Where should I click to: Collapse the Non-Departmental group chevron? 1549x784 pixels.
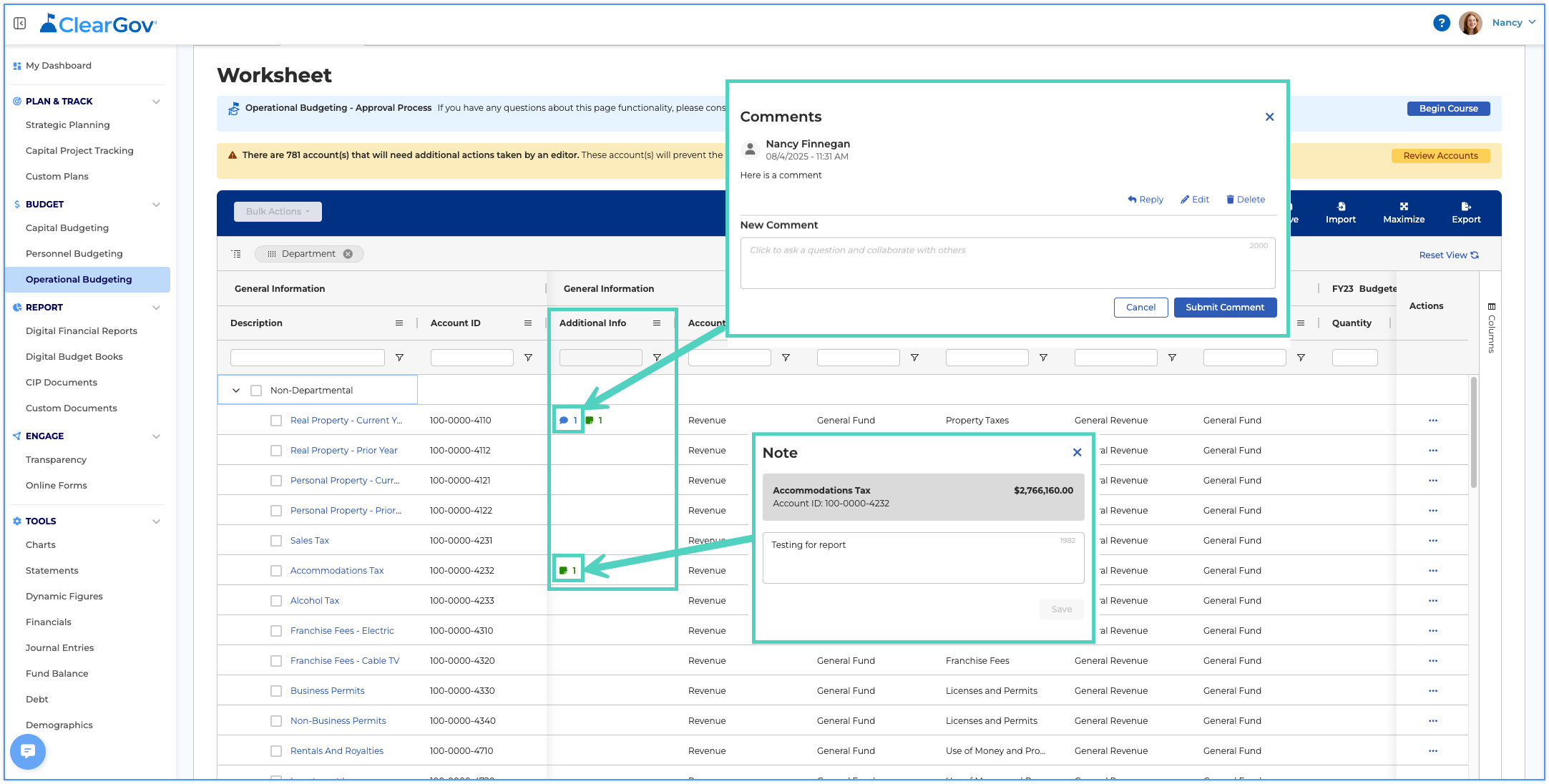(236, 391)
